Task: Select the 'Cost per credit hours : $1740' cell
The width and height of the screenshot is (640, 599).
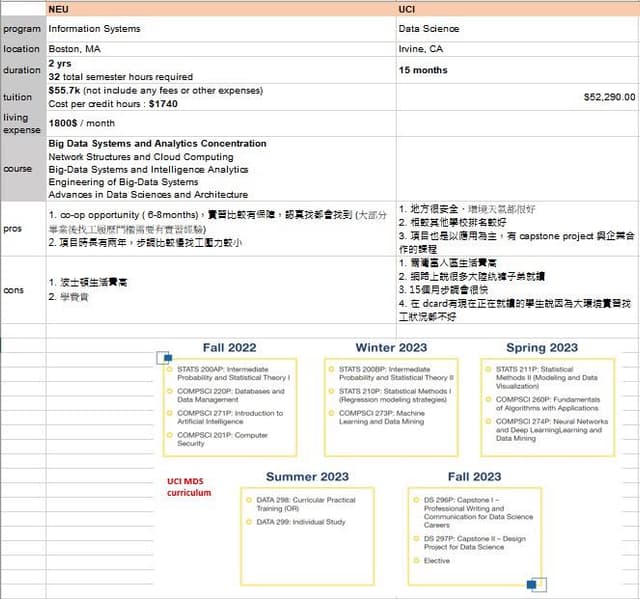Action: click(x=221, y=97)
